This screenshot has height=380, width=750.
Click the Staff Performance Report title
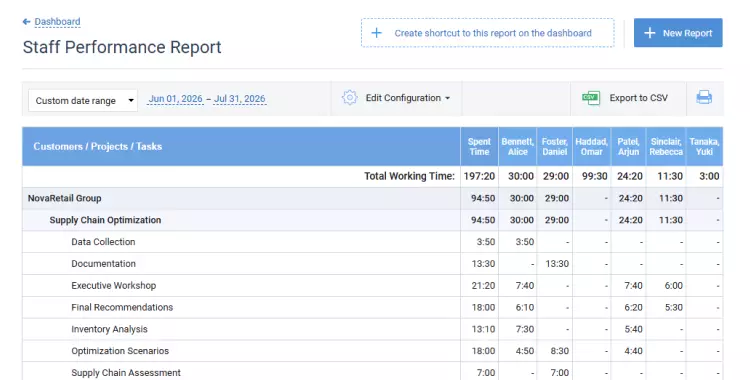pyautogui.click(x=122, y=47)
